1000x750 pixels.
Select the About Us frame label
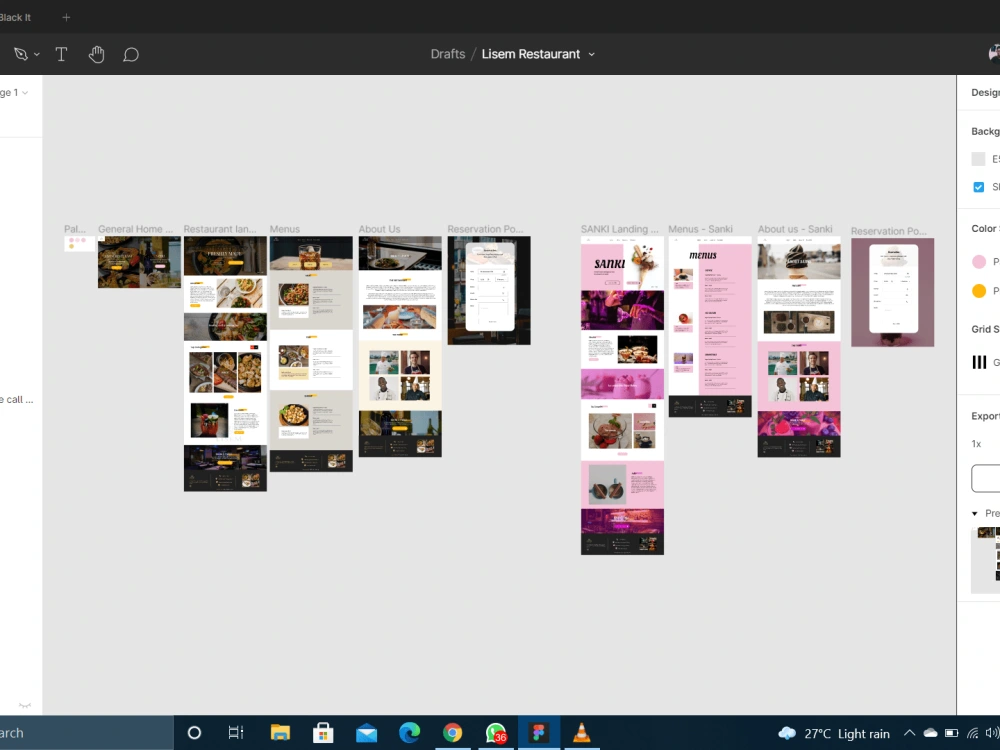click(379, 229)
